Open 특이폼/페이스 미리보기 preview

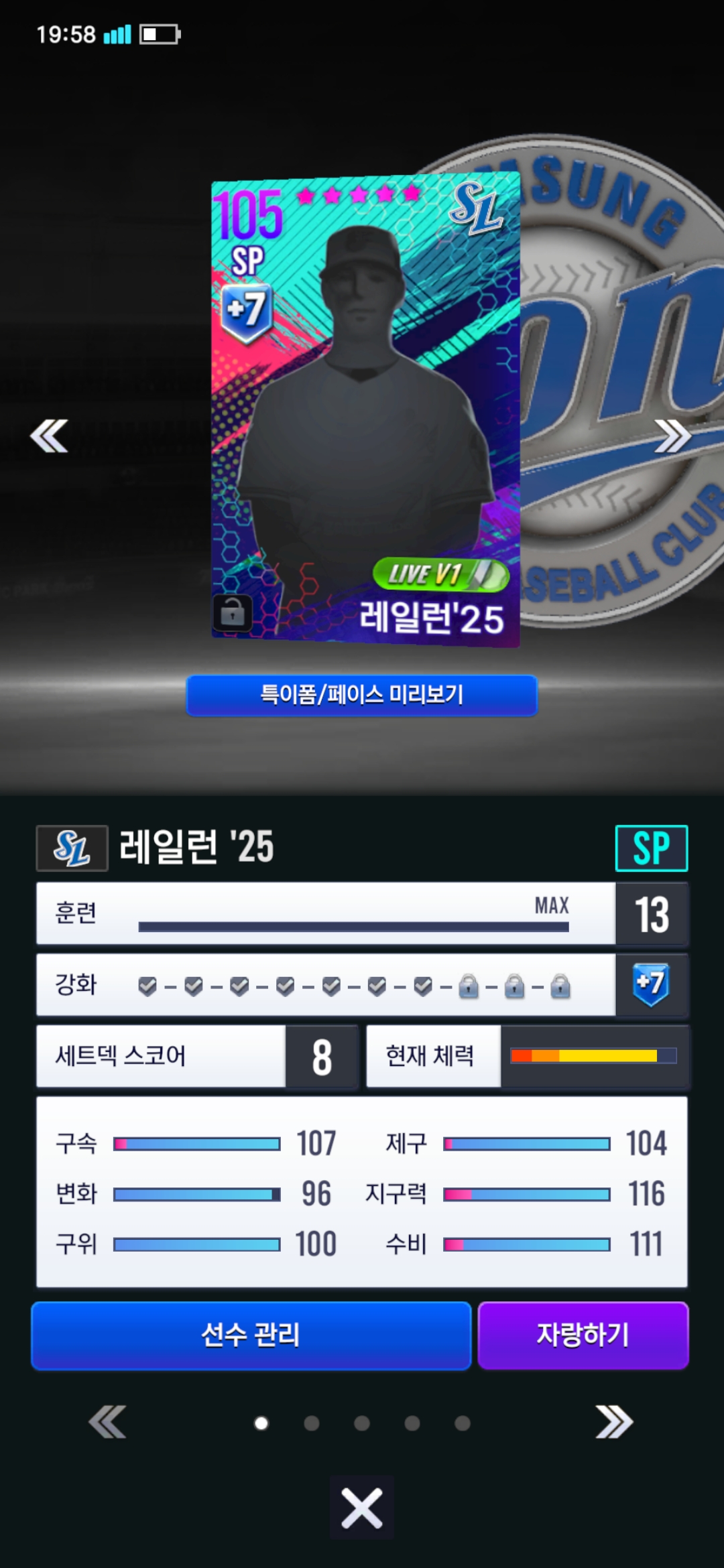pyautogui.click(x=362, y=695)
